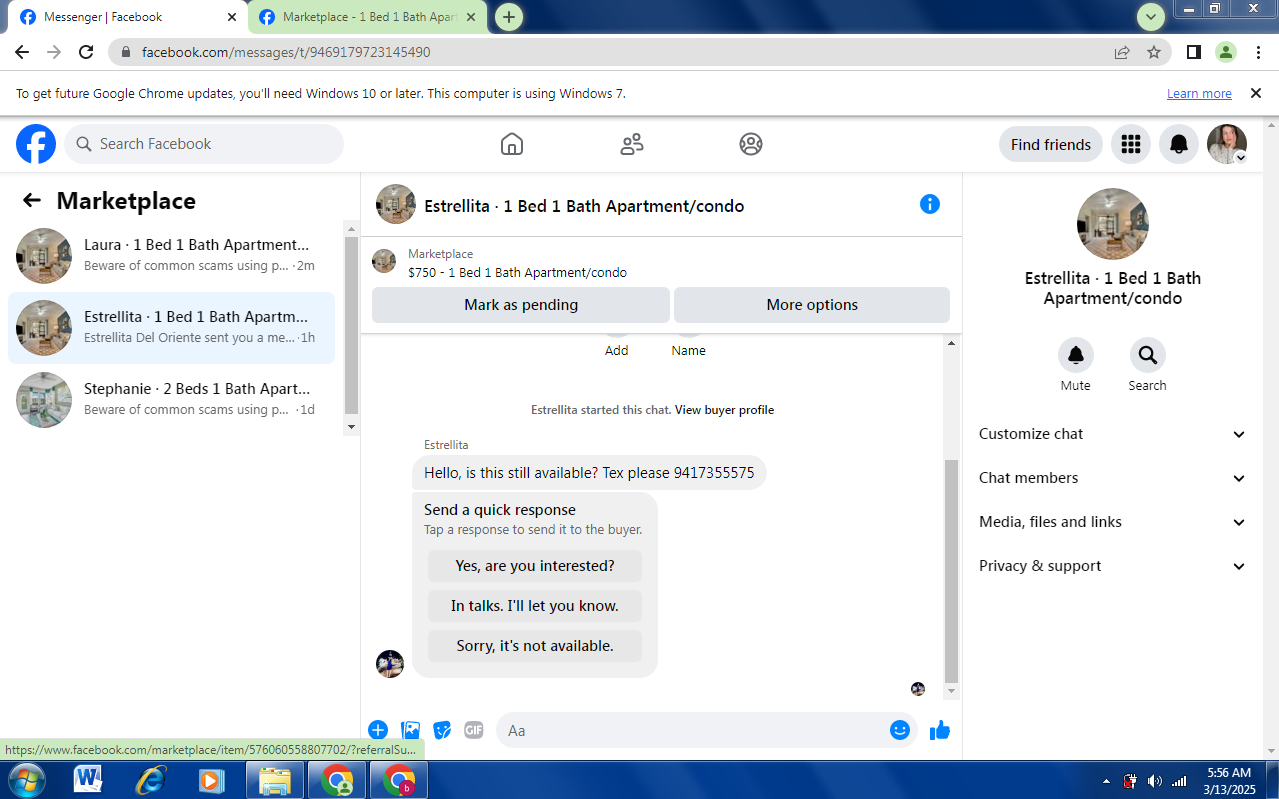This screenshot has height=799, width=1279.
Task: Send quick response In talks. I'll let you know.
Action: pyautogui.click(x=535, y=606)
